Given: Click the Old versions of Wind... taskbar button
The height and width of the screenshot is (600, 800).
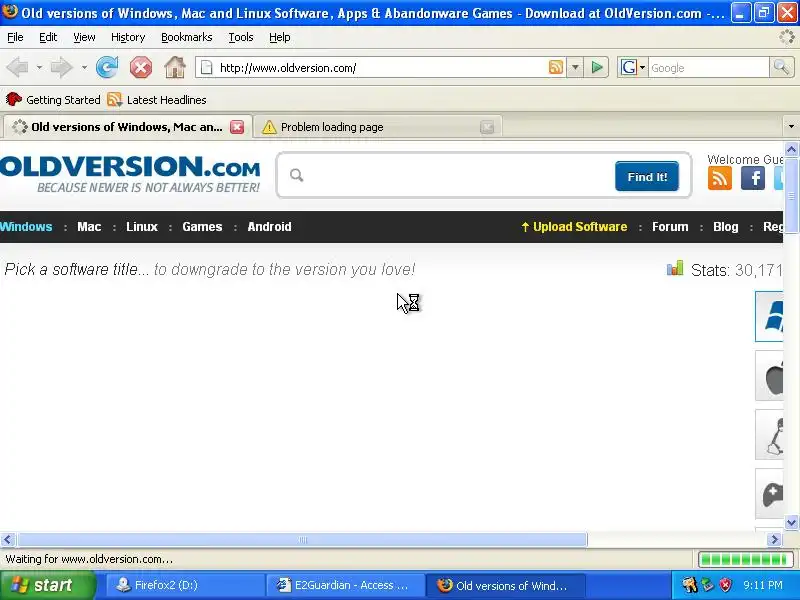Looking at the screenshot, I should click(505, 585).
